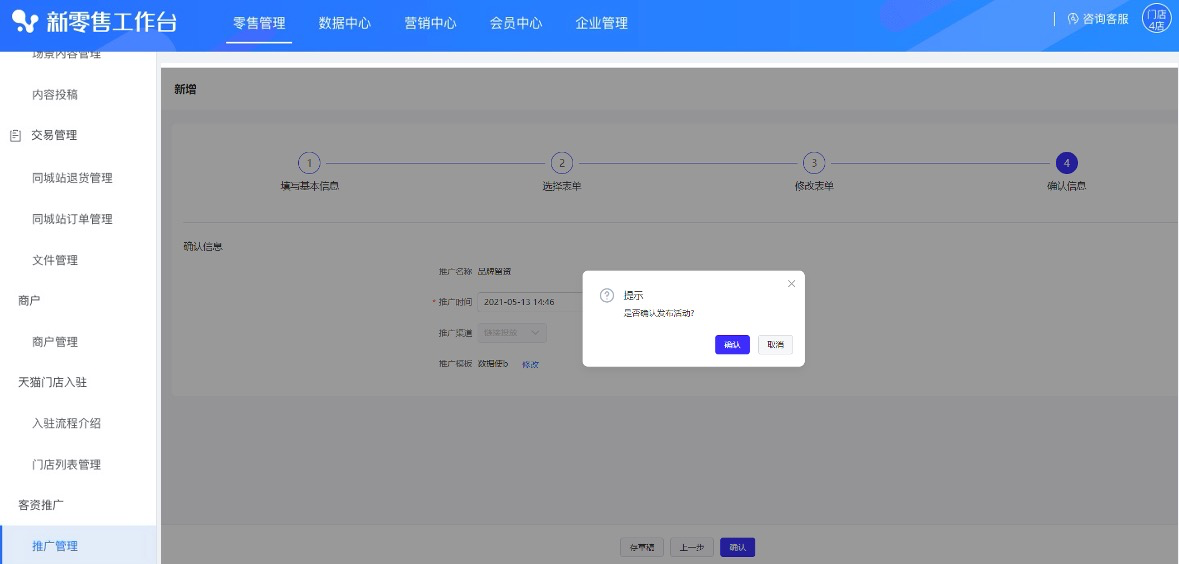The width and height of the screenshot is (1179, 564).
Task: Cancel the 提示 dialog with 取消
Action: 775,344
